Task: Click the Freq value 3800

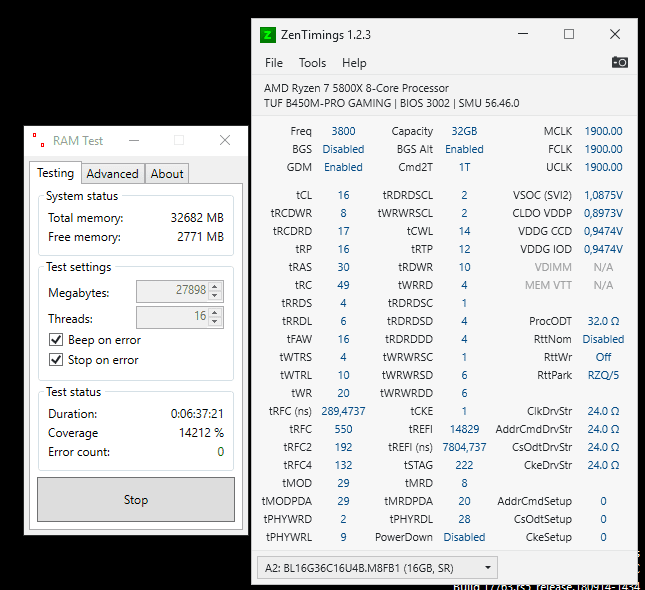Action: (x=343, y=131)
